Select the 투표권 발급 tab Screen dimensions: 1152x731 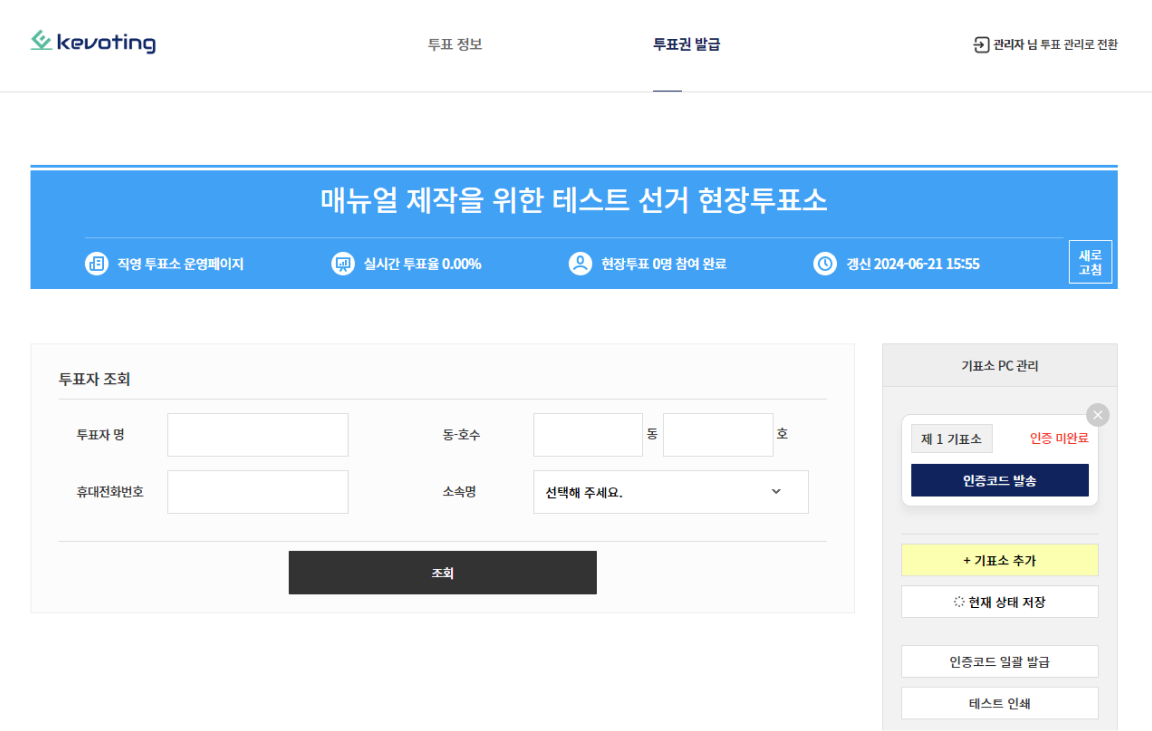(x=686, y=44)
